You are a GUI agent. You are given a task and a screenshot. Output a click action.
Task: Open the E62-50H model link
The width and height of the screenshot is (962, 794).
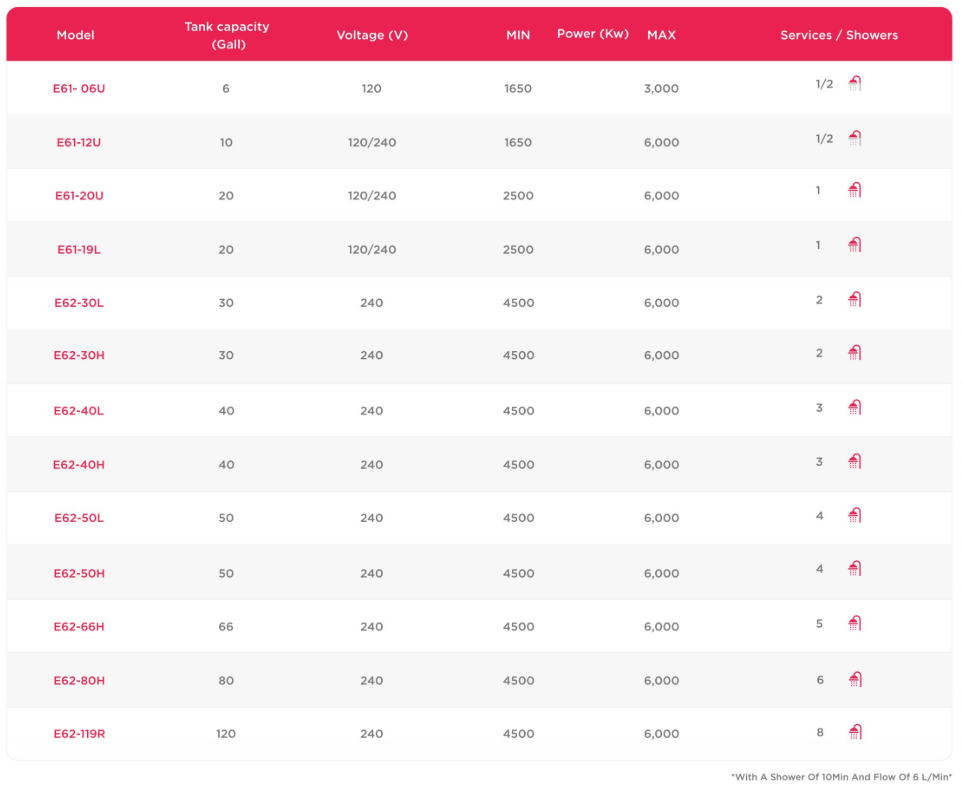click(x=79, y=574)
